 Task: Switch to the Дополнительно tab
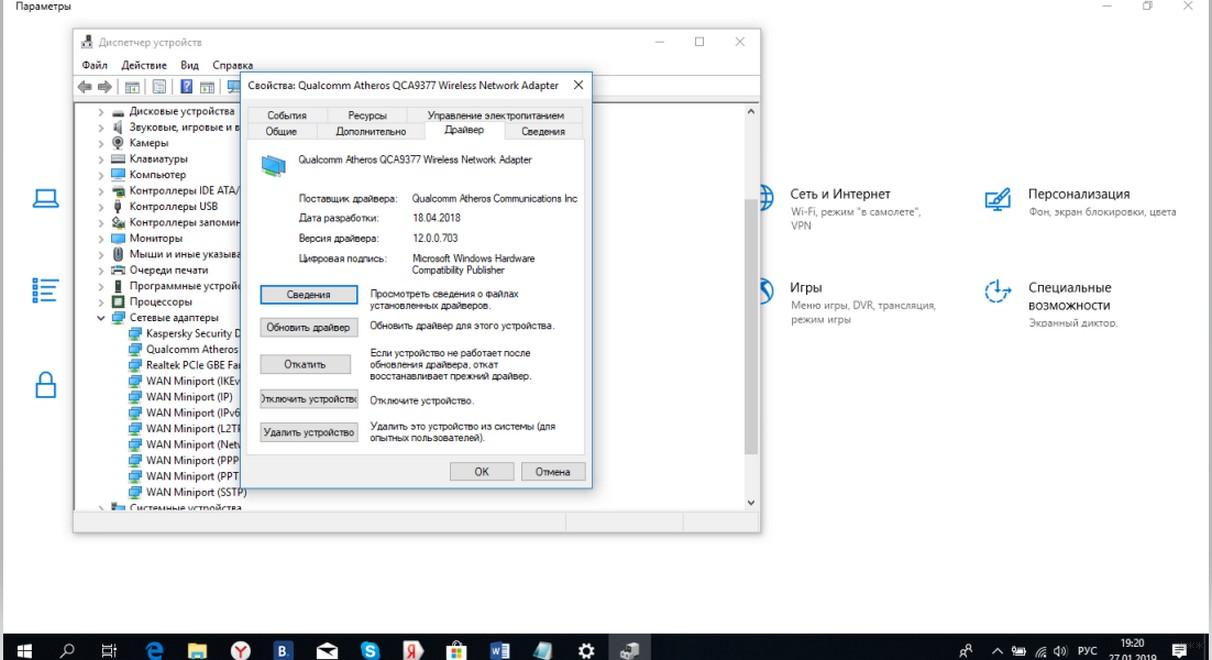(371, 131)
